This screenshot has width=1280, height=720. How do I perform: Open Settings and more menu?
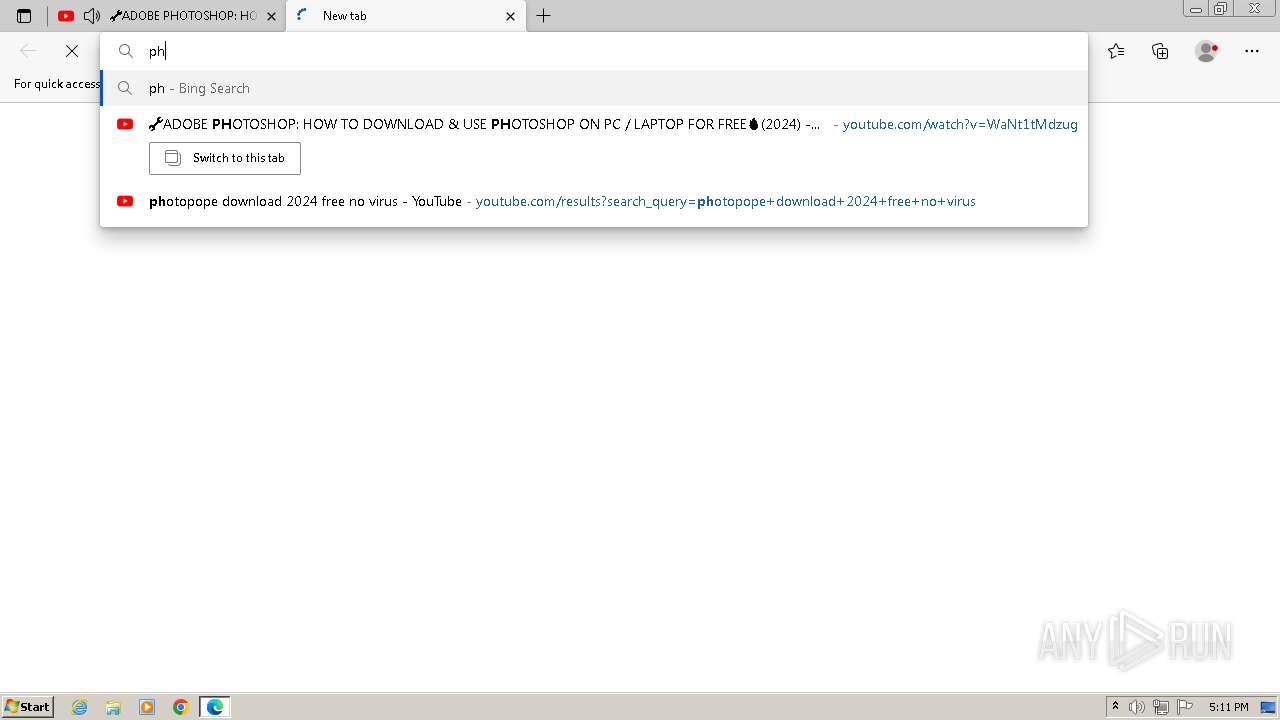point(1252,51)
